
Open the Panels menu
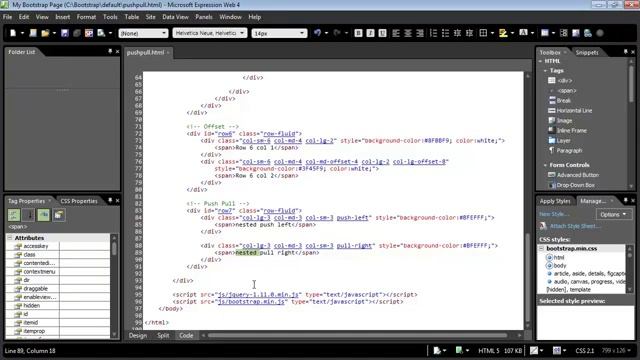click(204, 17)
